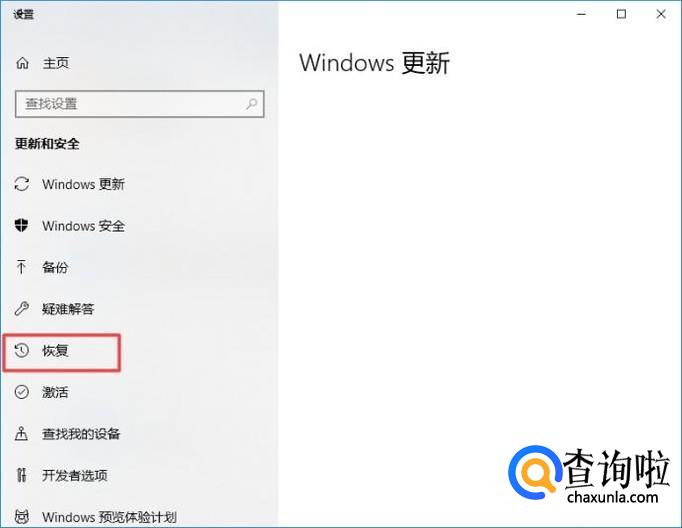
Task: Click the Activation checkmark circle icon
Action: click(x=21, y=392)
